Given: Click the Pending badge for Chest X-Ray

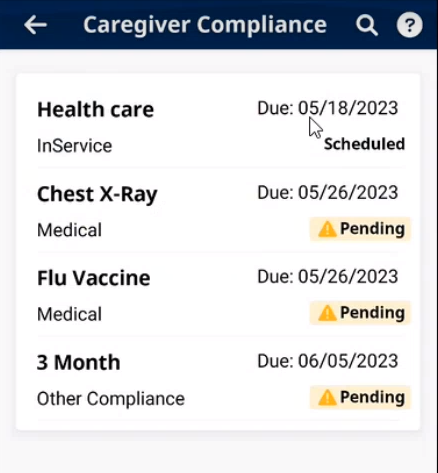Looking at the screenshot, I should pos(360,229).
